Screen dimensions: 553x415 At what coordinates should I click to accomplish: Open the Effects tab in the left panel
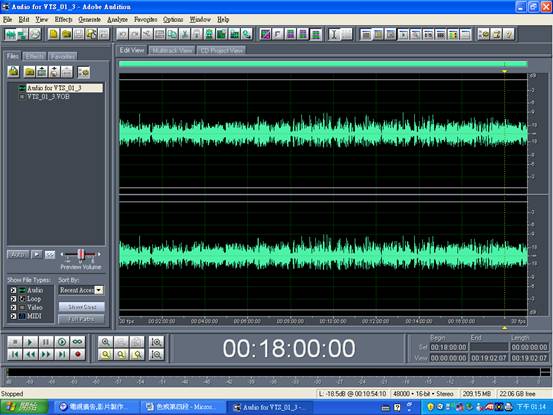(x=35, y=56)
